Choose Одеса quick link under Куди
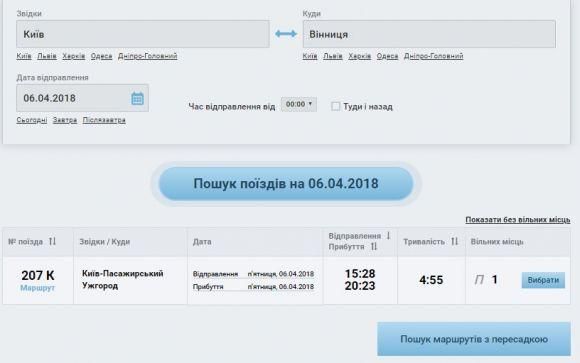Viewport: 580px width, 363px height. coord(387,56)
